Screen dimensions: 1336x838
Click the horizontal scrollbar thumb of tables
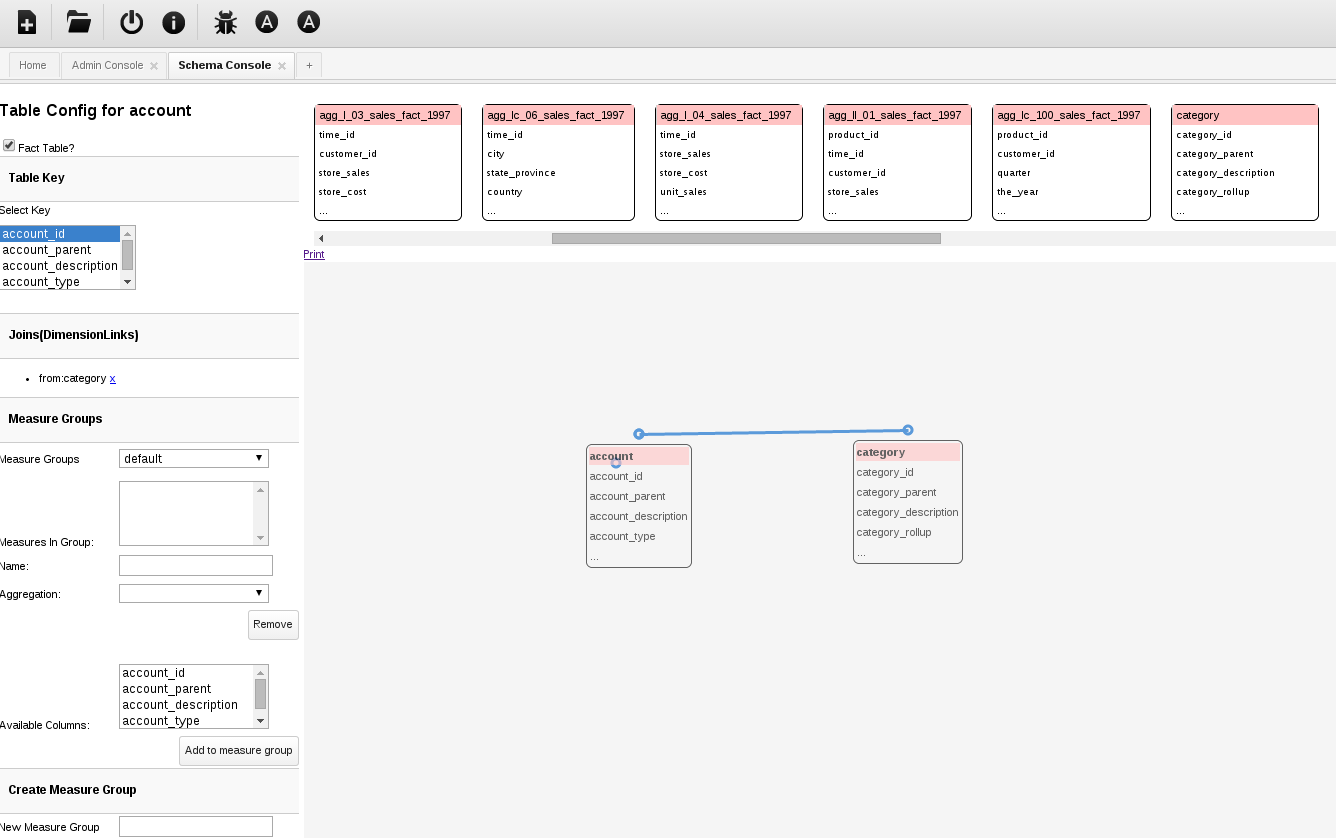click(x=746, y=238)
